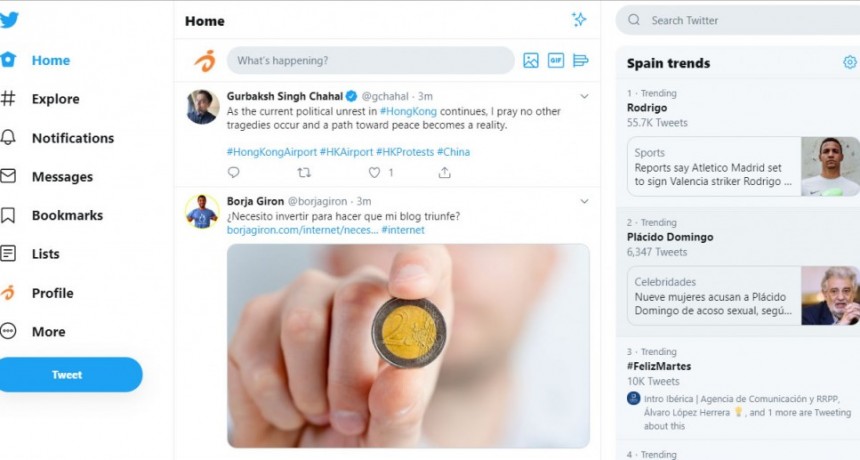This screenshot has width=860, height=460.
Task: Like Gurbaksh Singh Chahal's tweet
Action: 375,172
